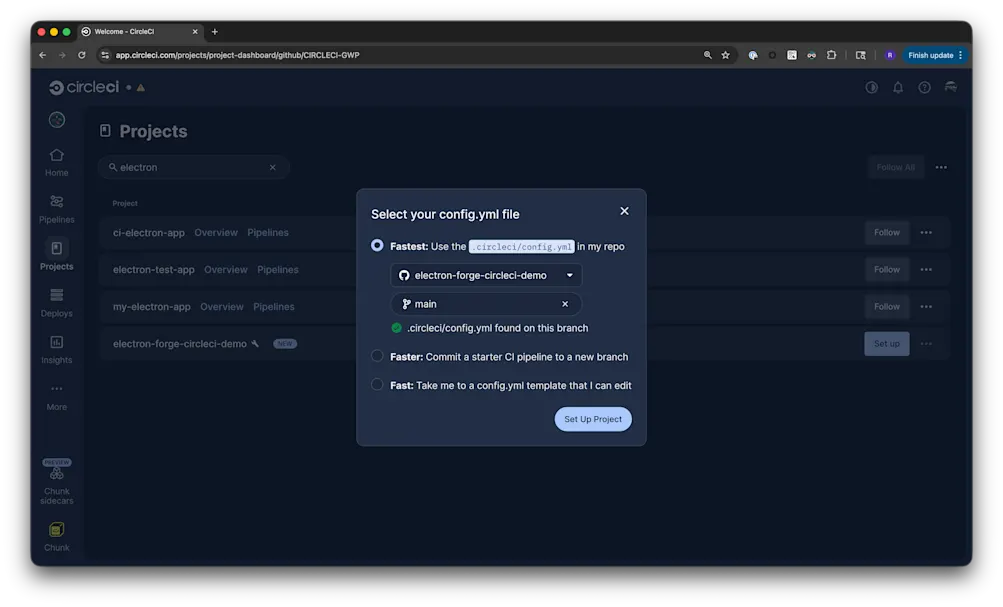
Task: Select the Welcome - CircleCI browser tab
Action: (139, 32)
